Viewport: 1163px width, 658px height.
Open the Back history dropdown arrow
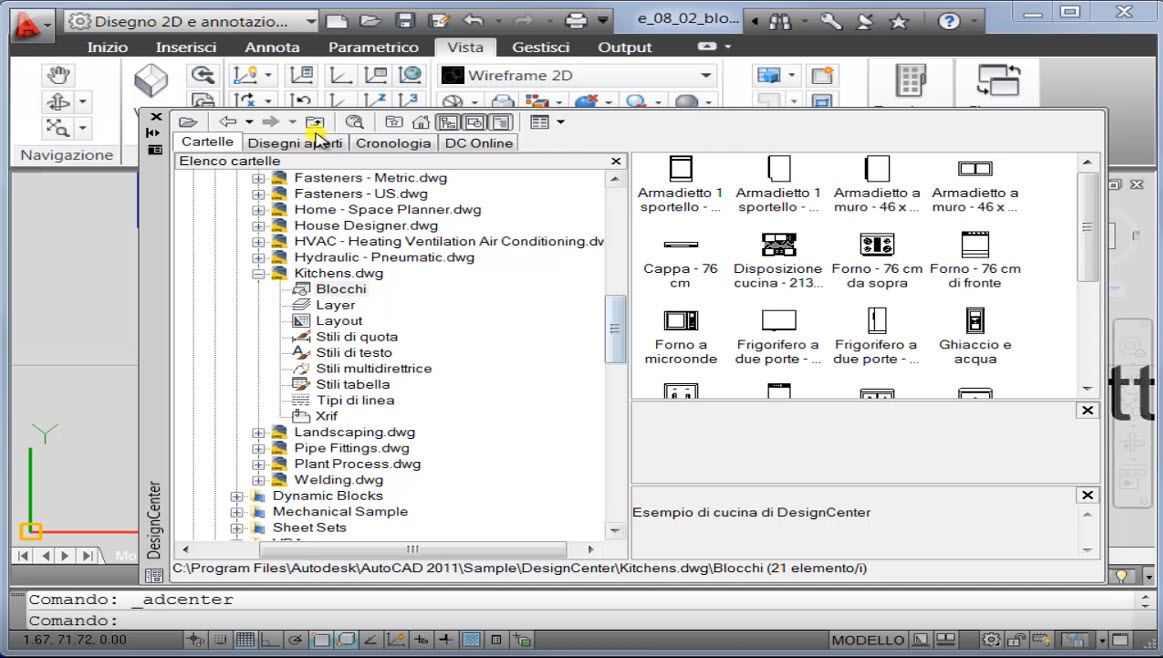(x=249, y=122)
